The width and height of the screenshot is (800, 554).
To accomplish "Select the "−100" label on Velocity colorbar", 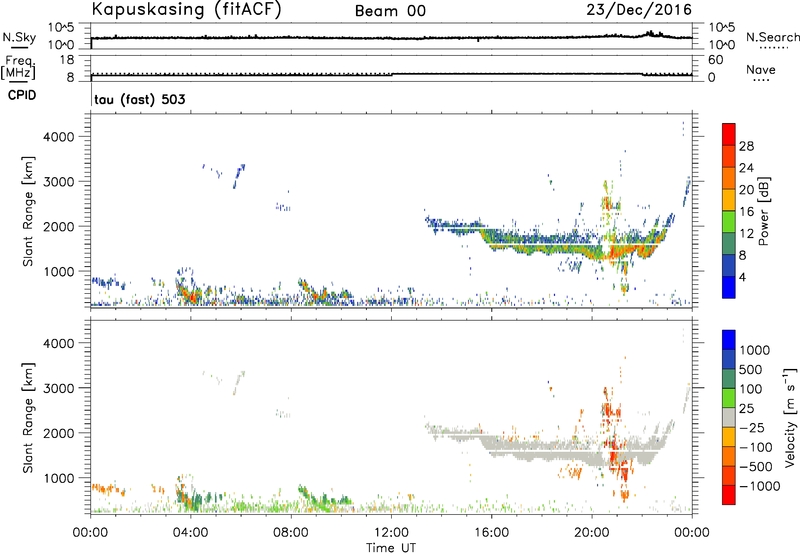I will point(756,447).
